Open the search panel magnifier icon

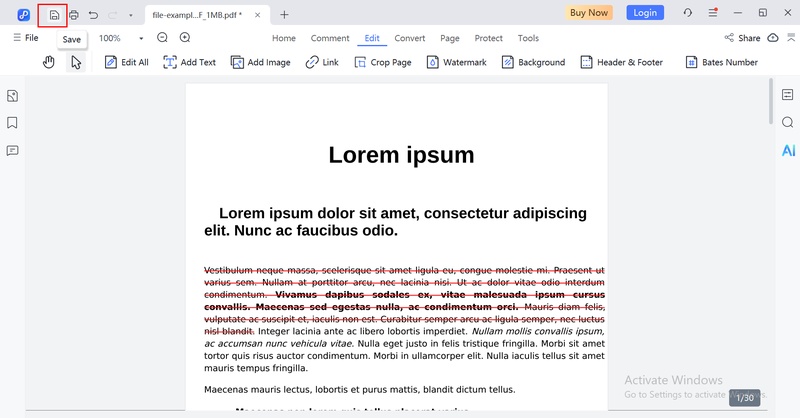[788, 122]
